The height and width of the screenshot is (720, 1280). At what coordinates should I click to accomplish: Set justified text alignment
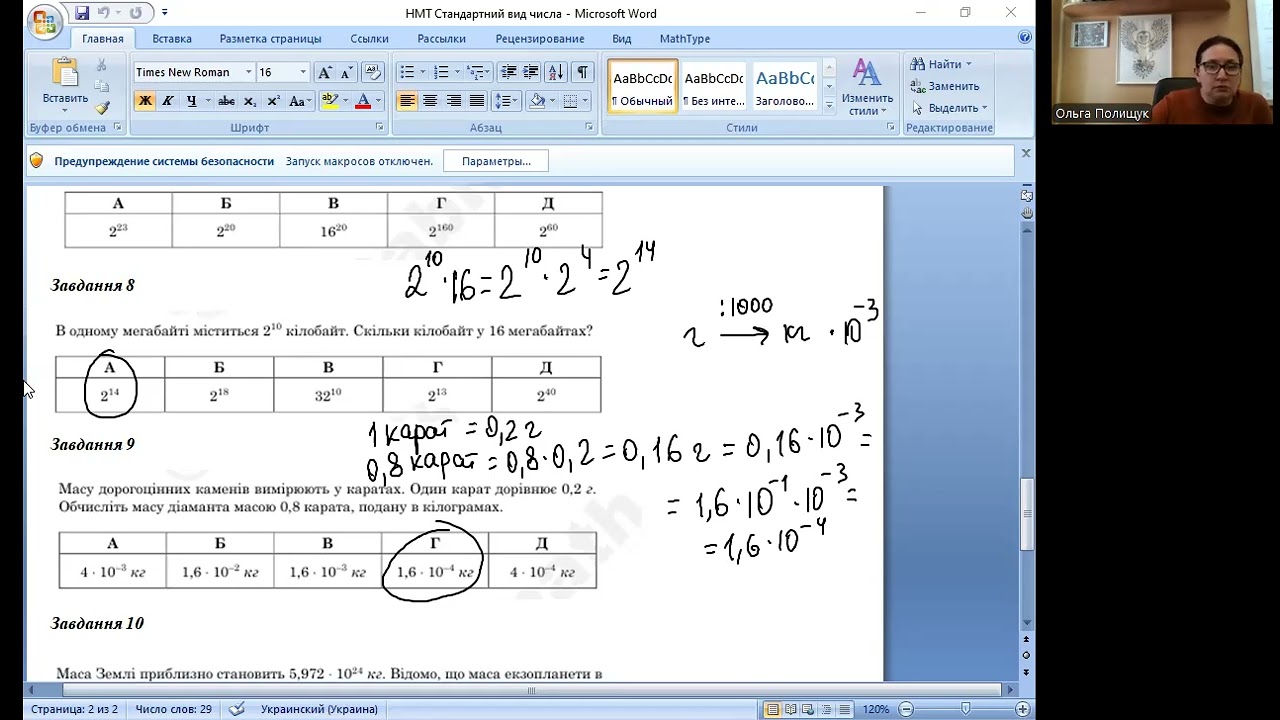[477, 101]
